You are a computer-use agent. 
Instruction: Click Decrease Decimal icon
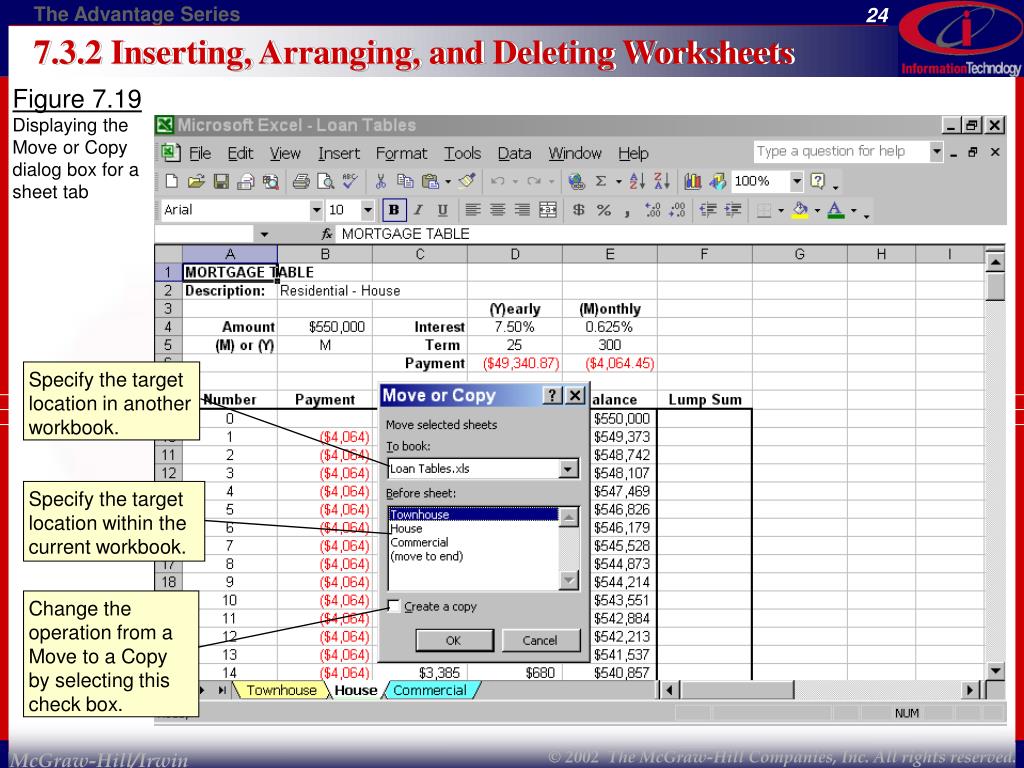pyautogui.click(x=677, y=210)
